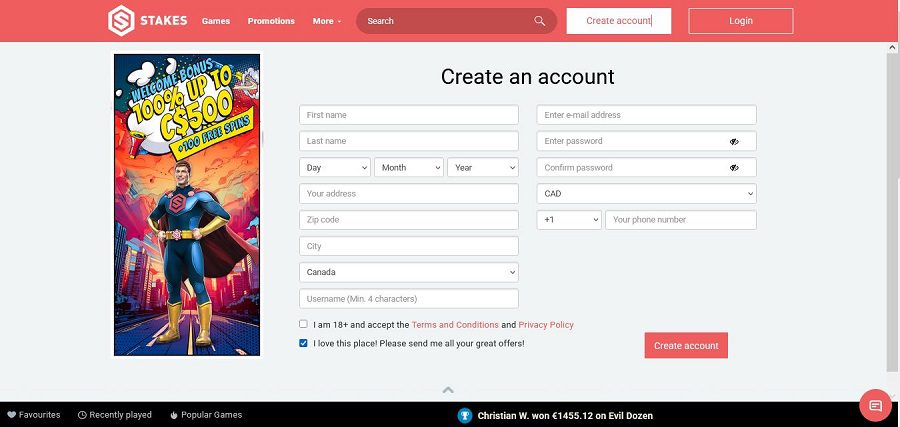Focus the Enter password field
Screen dimensions: 900x427
[x=646, y=141]
